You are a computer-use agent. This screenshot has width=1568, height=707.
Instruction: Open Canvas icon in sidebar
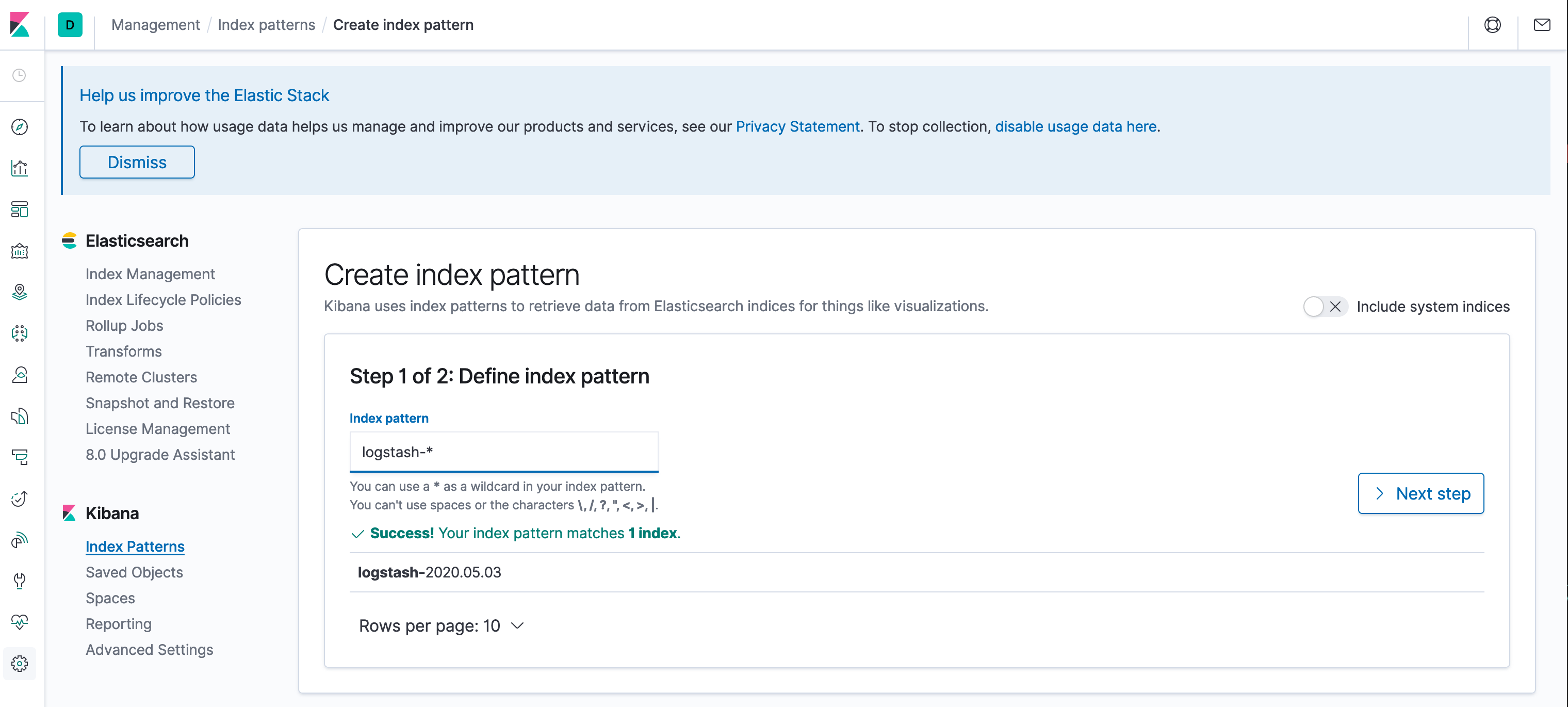click(x=20, y=251)
